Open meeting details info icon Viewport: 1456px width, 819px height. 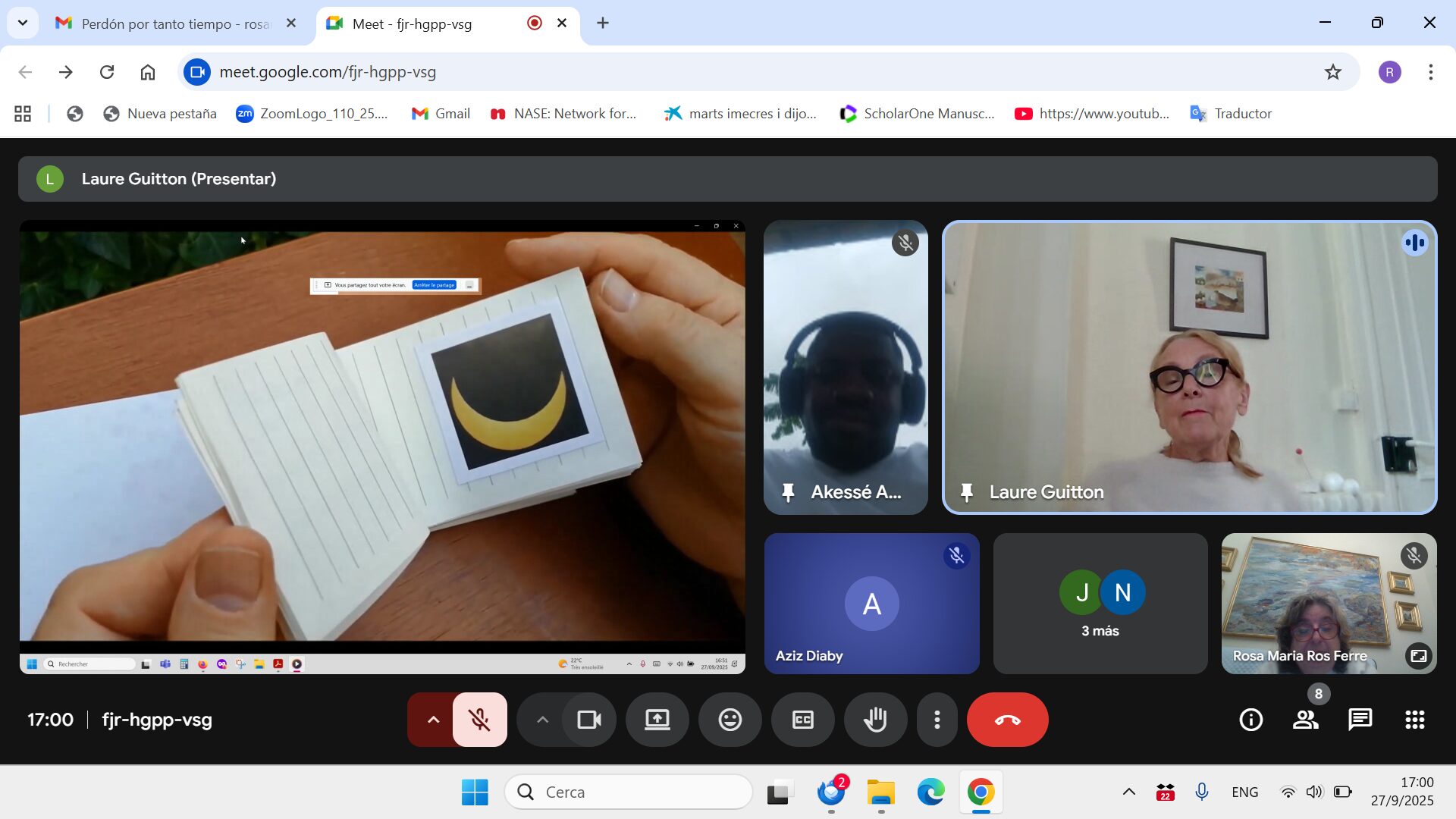click(x=1250, y=720)
